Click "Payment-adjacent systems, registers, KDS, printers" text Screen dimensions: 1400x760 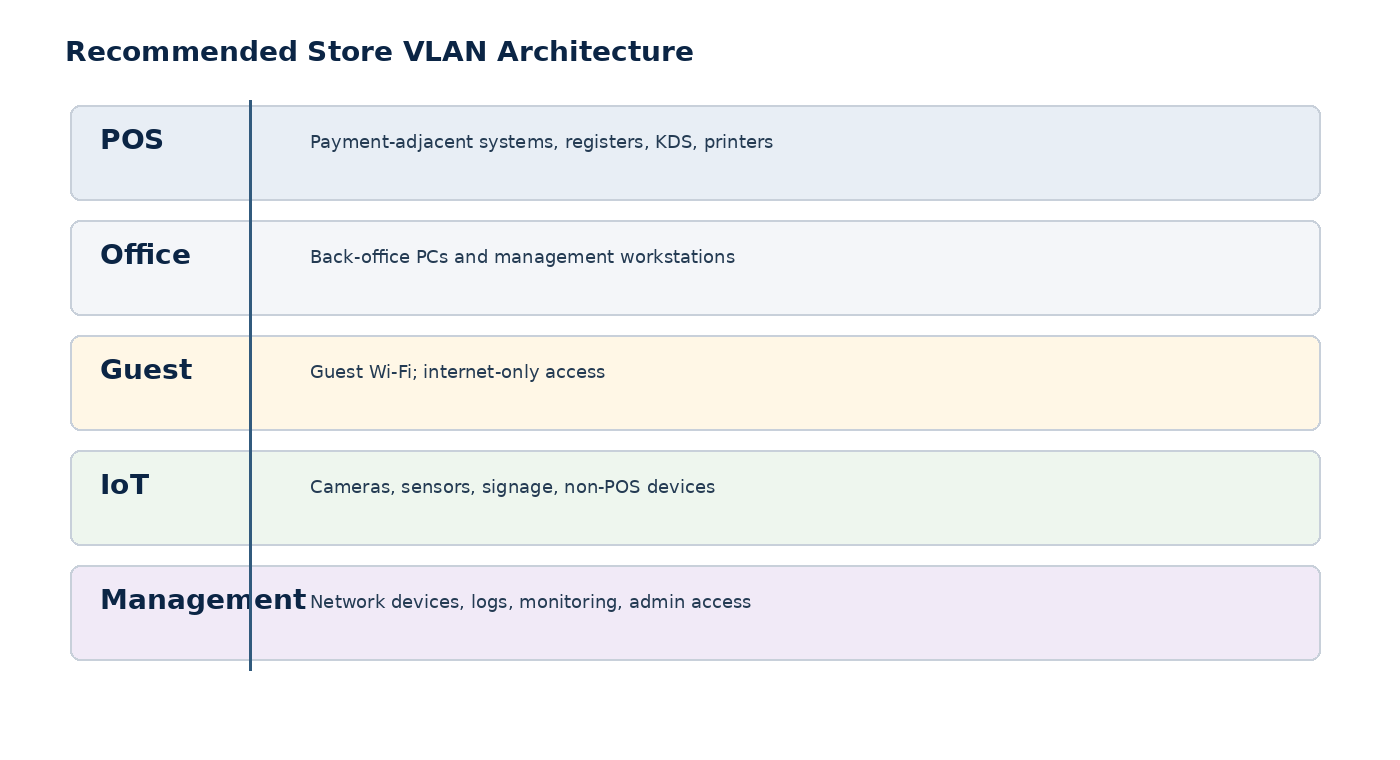[541, 142]
